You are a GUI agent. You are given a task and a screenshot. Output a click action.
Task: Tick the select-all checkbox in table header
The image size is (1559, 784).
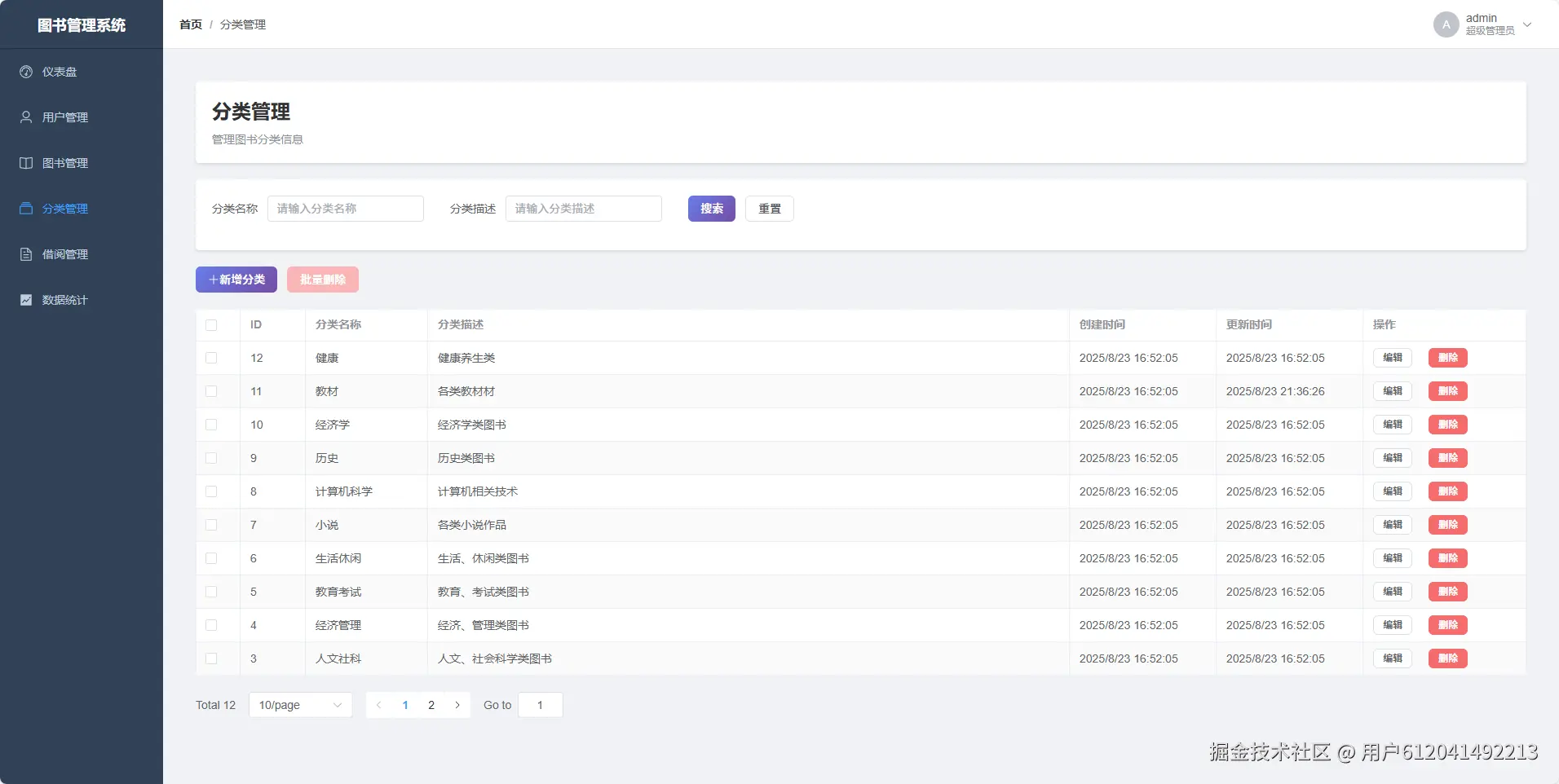pos(211,325)
